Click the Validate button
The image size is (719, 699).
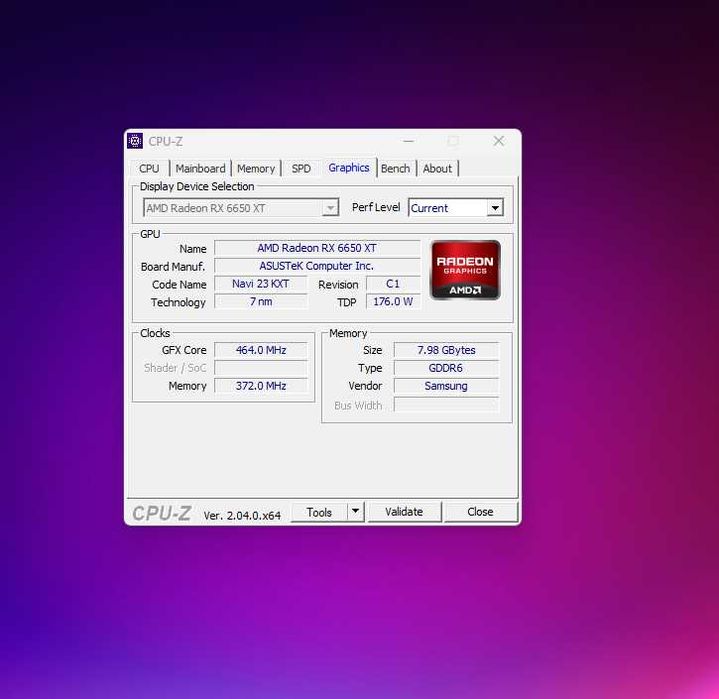point(404,511)
